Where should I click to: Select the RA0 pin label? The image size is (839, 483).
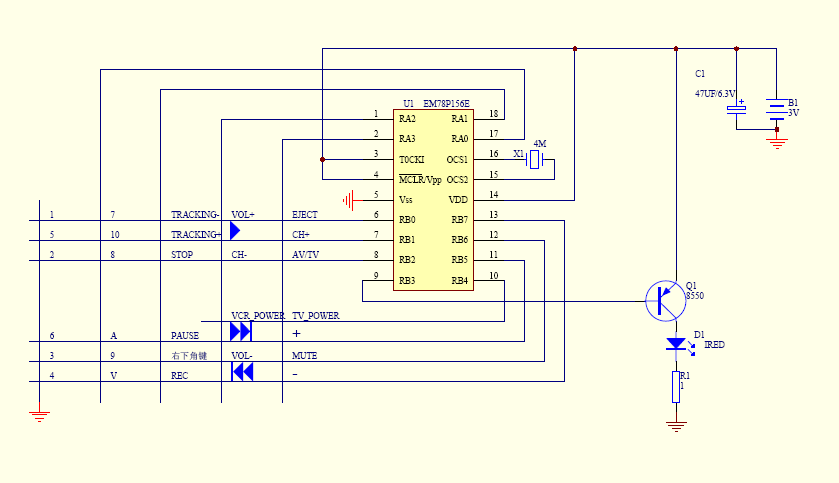coord(460,139)
